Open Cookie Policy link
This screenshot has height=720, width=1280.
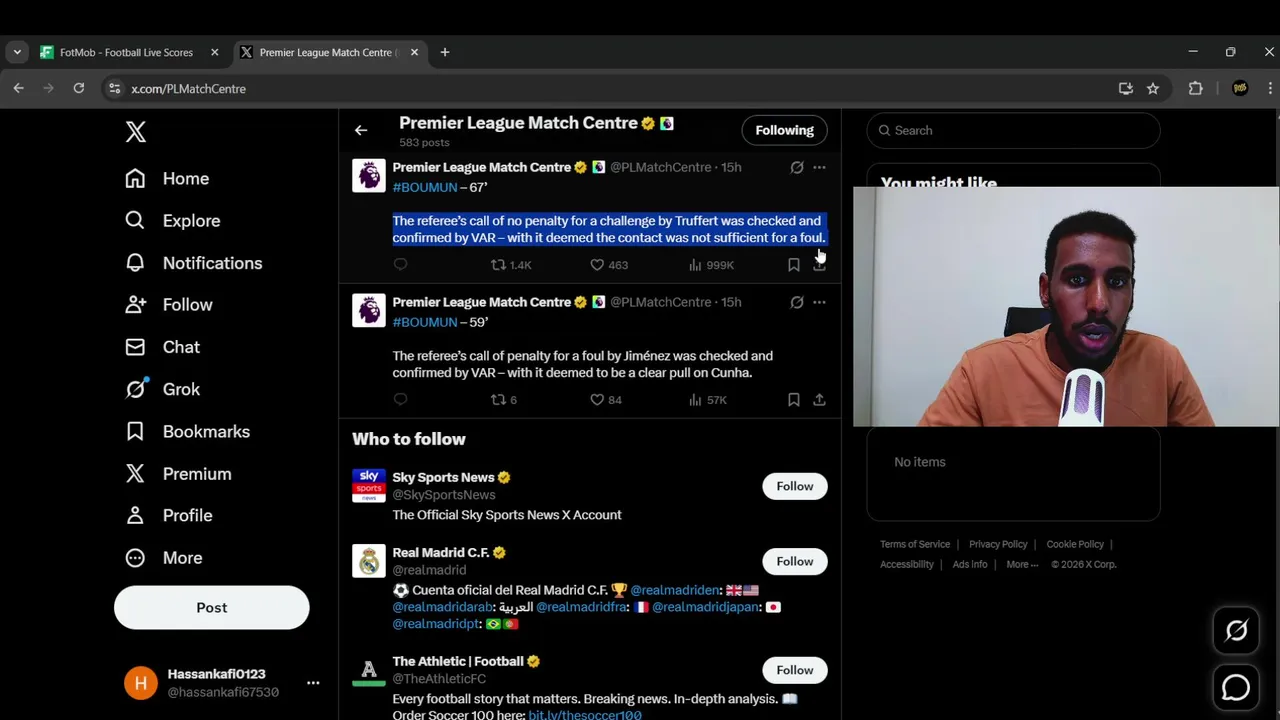coord(1075,544)
